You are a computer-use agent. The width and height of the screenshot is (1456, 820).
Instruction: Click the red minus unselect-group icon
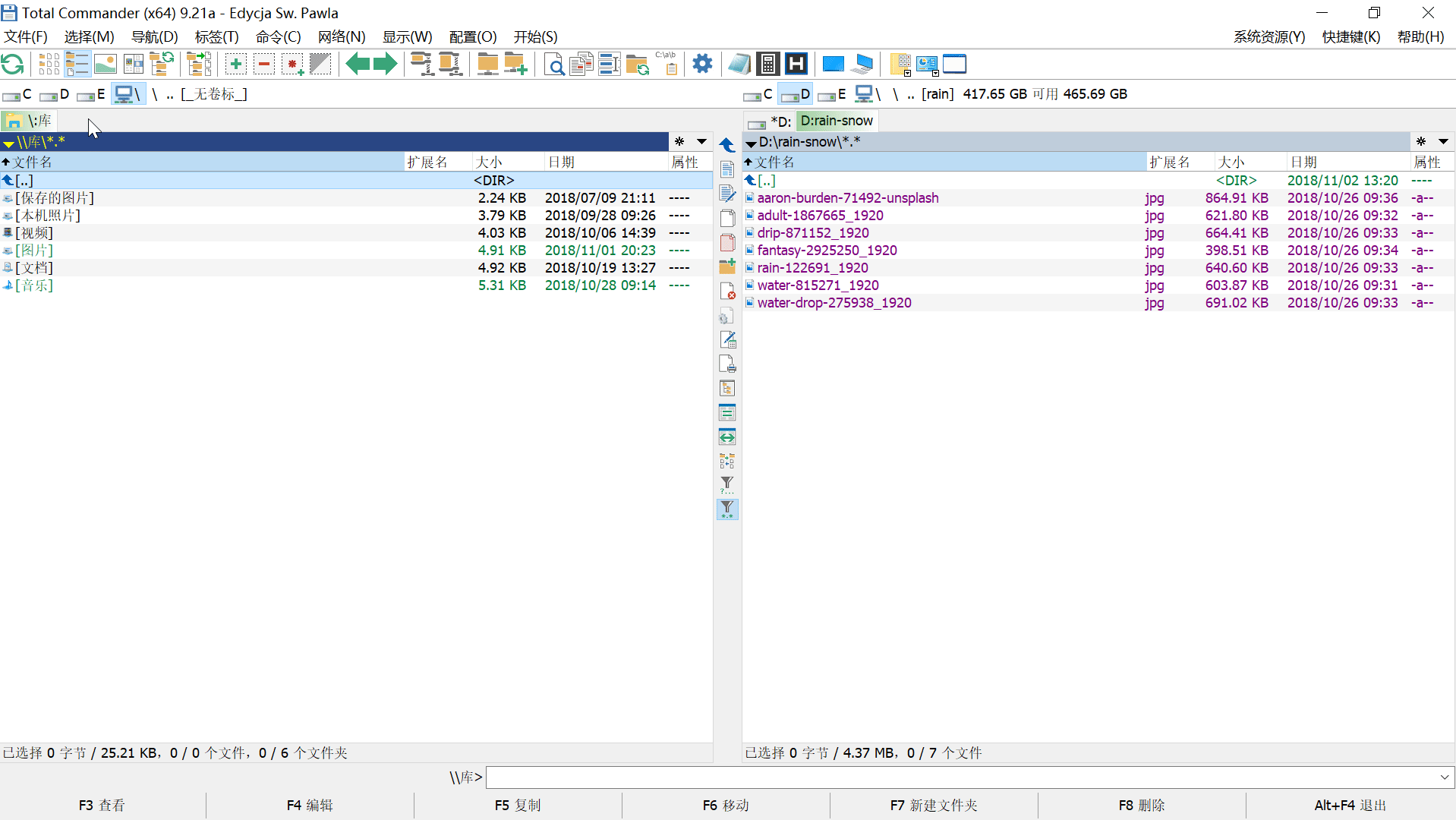point(264,65)
